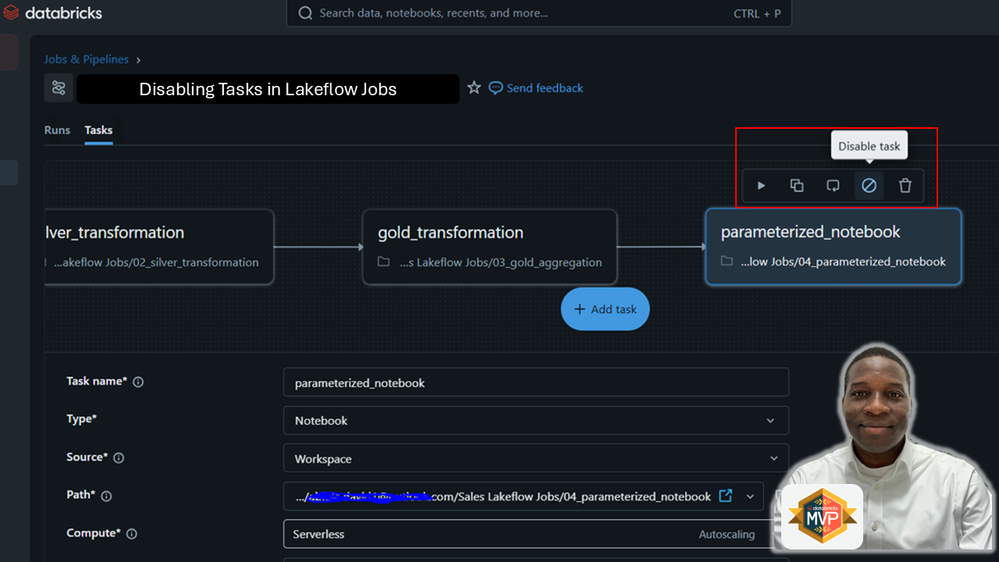Switch to the Runs tab
The width and height of the screenshot is (999, 562).
click(57, 130)
